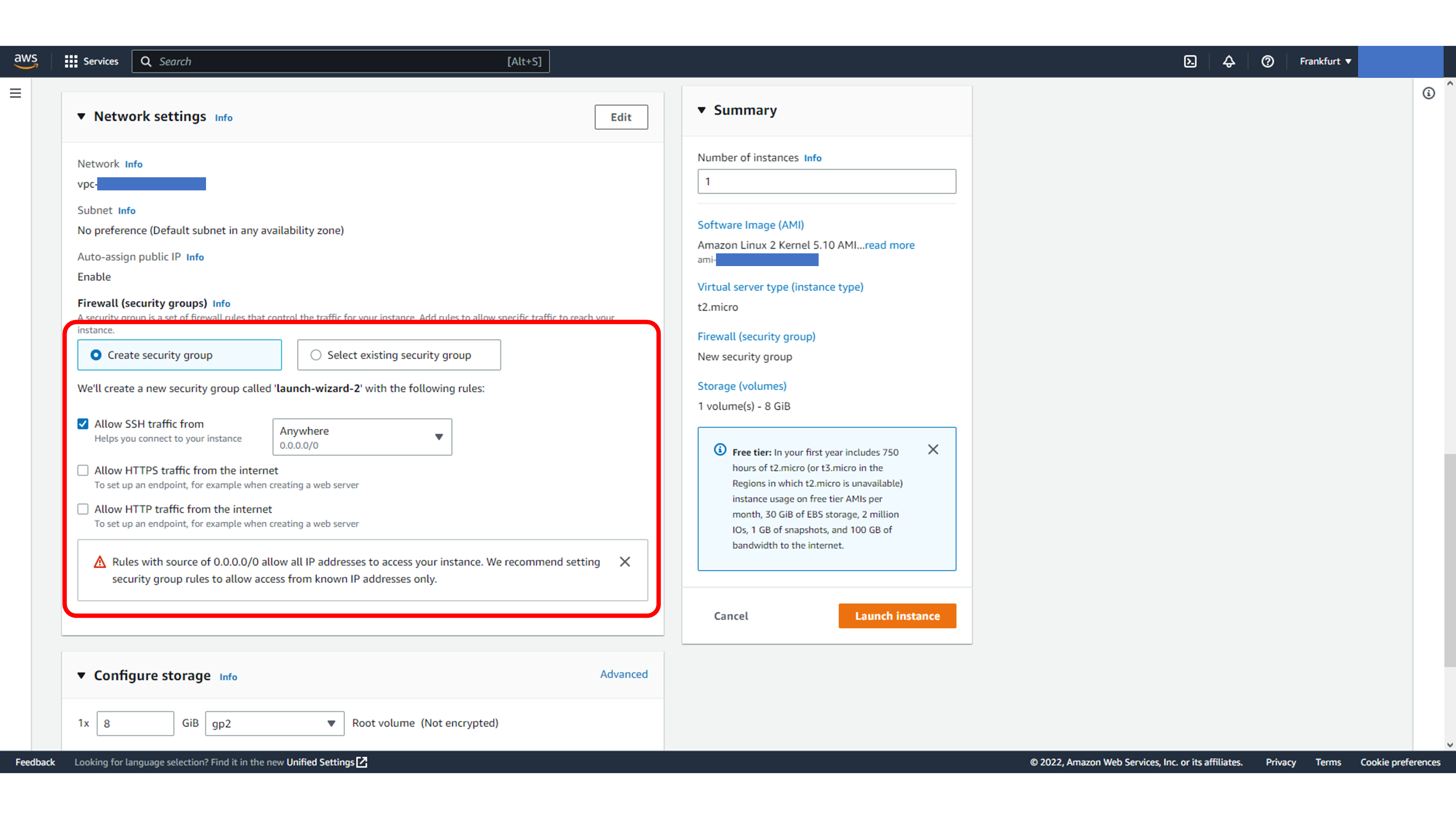The height and width of the screenshot is (819, 1456).
Task: Cancel the instance launch
Action: pyautogui.click(x=730, y=616)
